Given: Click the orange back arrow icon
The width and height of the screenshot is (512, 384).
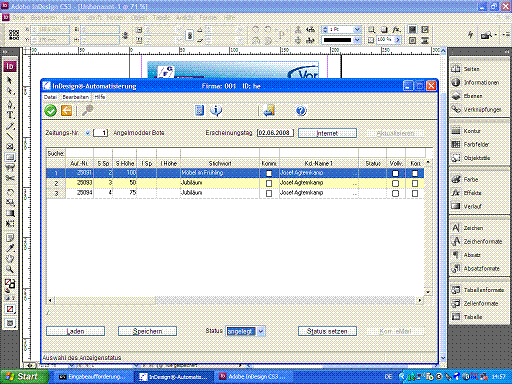Looking at the screenshot, I should (66, 110).
